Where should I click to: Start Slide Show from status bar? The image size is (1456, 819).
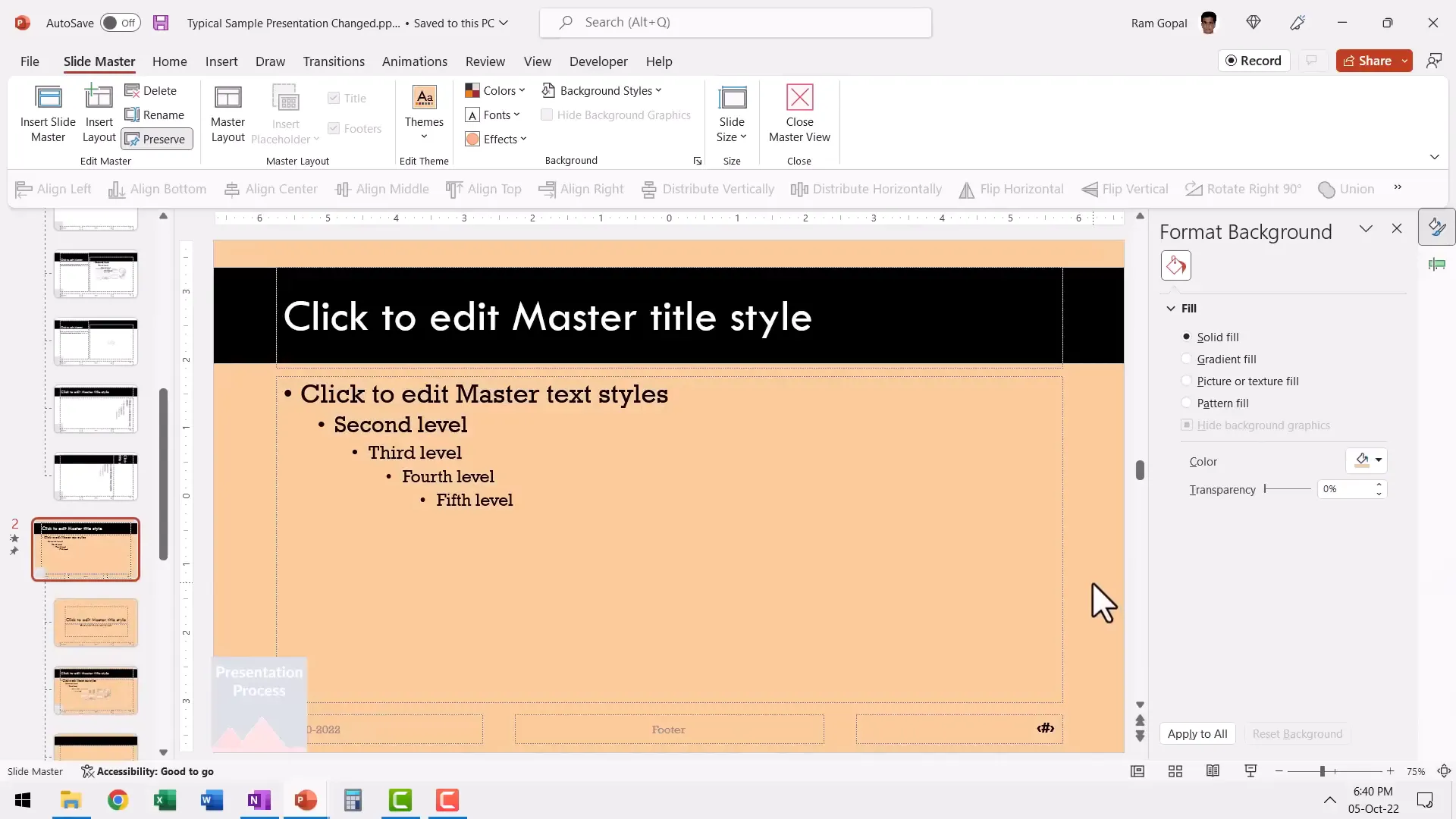click(x=1251, y=771)
